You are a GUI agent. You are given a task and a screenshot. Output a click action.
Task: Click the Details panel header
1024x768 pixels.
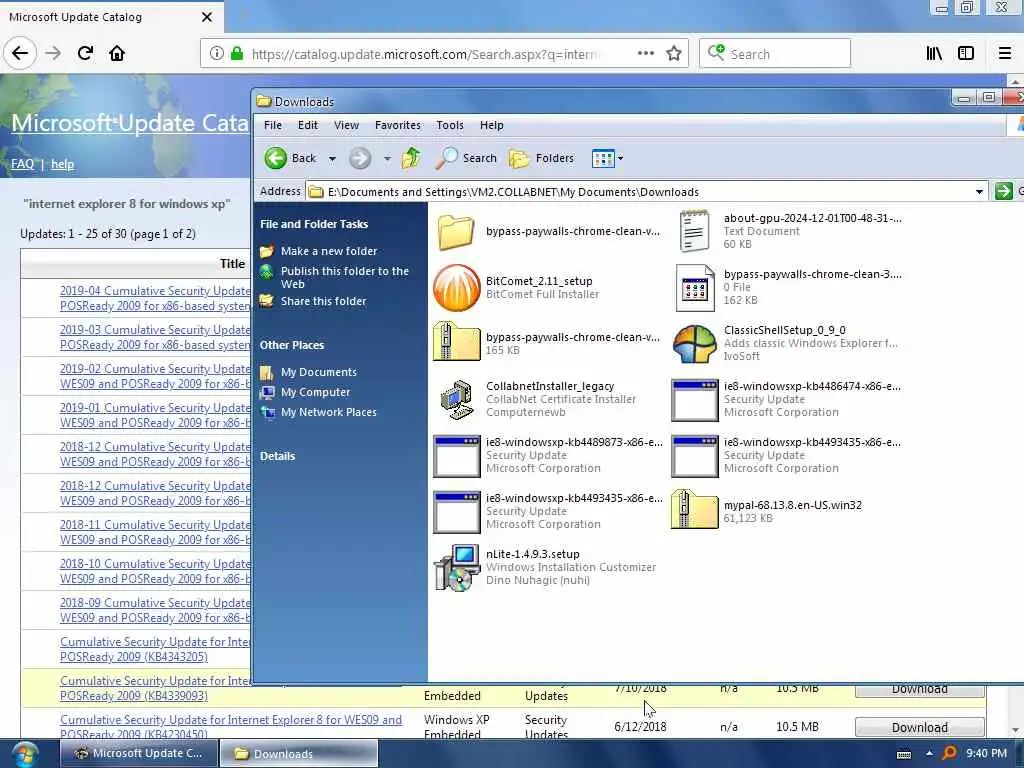[x=278, y=456]
